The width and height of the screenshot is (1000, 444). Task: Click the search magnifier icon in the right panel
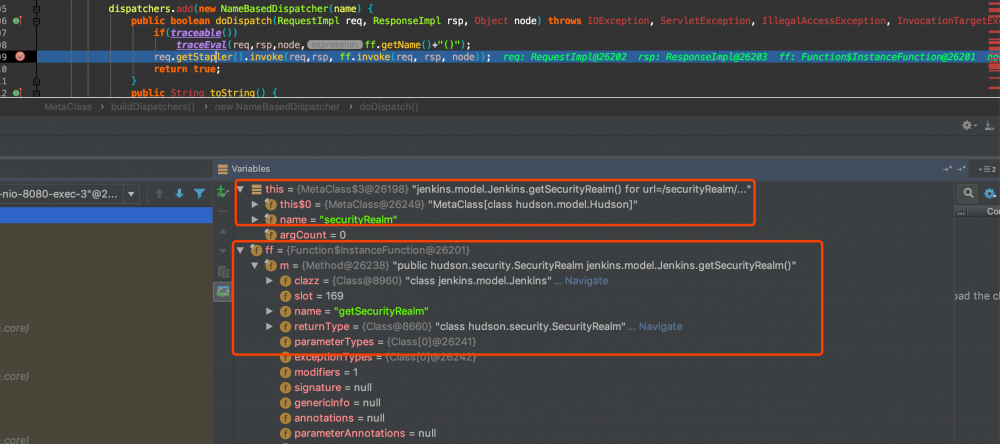[x=968, y=193]
